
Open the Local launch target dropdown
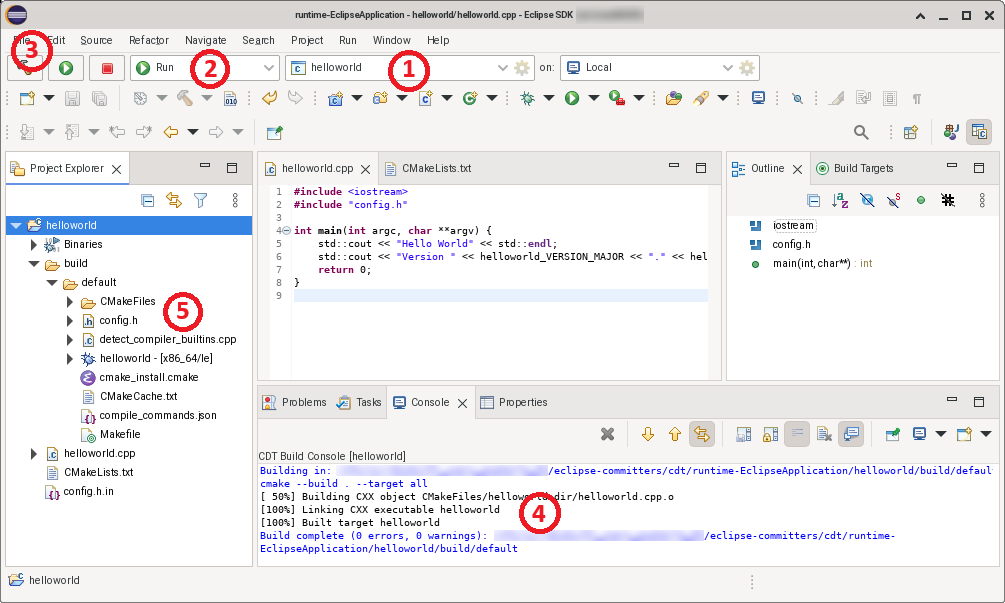pyautogui.click(x=727, y=67)
